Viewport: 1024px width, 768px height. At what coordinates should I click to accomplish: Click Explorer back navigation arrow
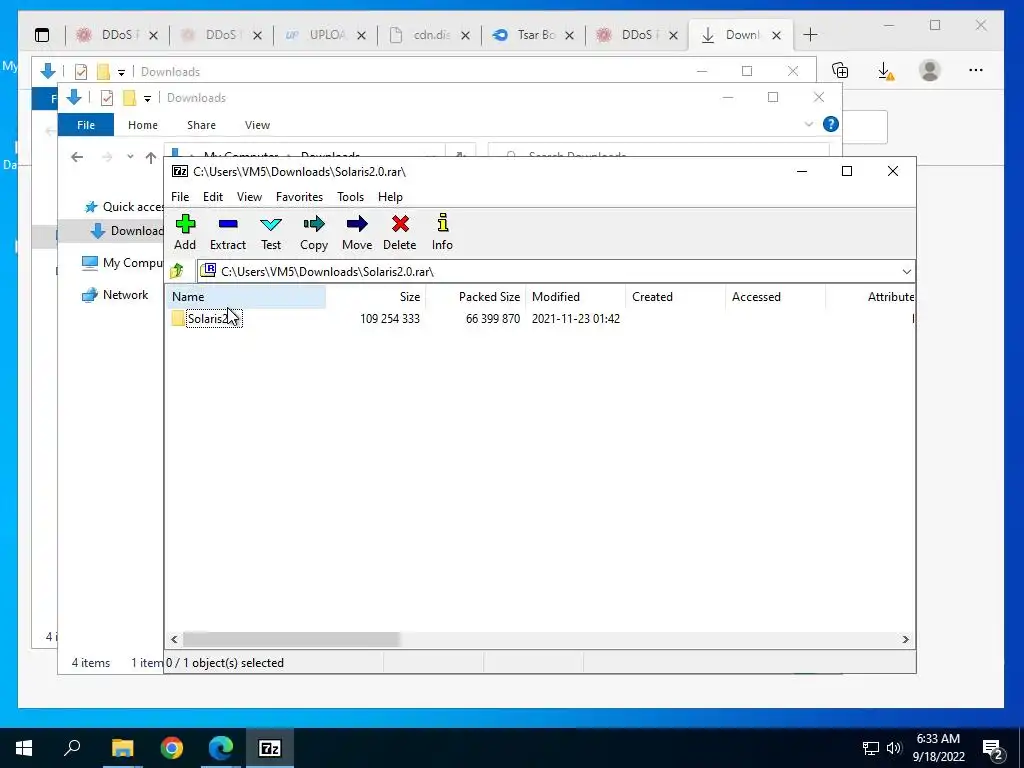tap(77, 157)
